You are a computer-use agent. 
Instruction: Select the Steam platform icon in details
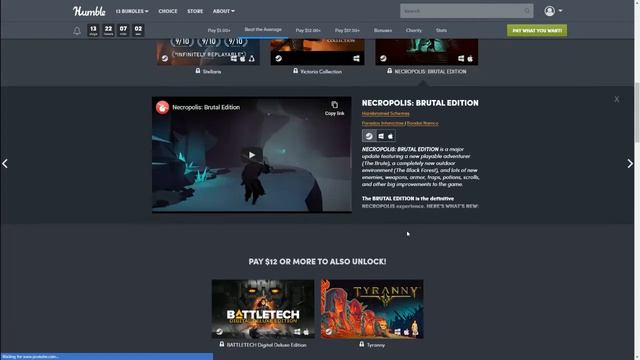click(369, 136)
